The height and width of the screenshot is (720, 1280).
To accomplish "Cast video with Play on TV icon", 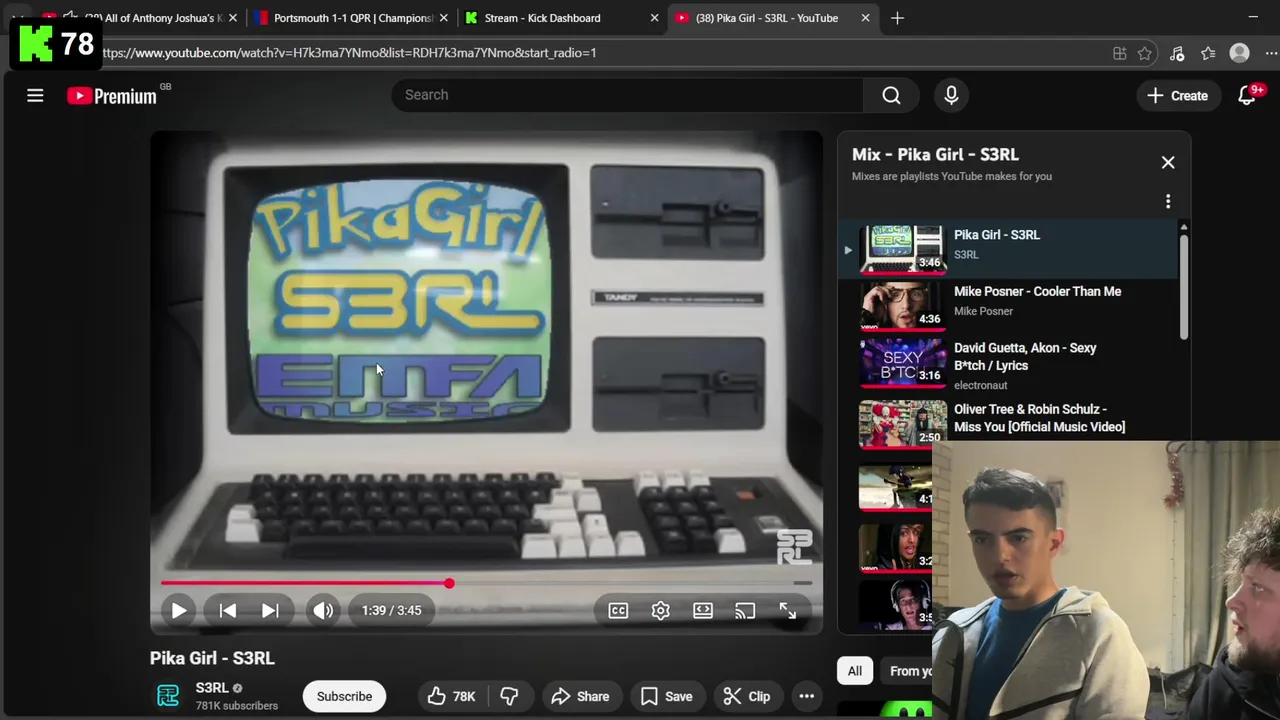I will [745, 610].
